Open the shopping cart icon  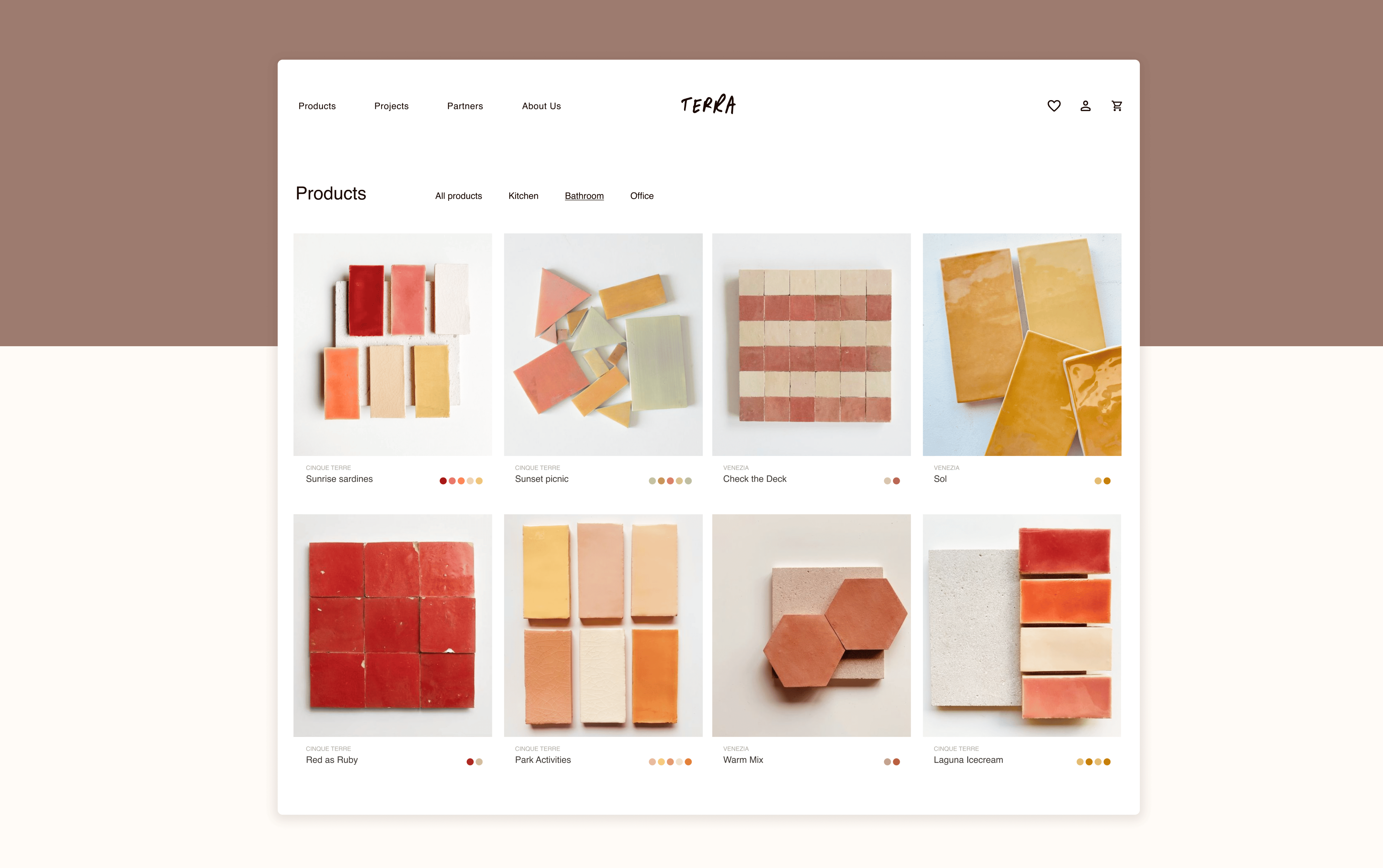[1117, 106]
